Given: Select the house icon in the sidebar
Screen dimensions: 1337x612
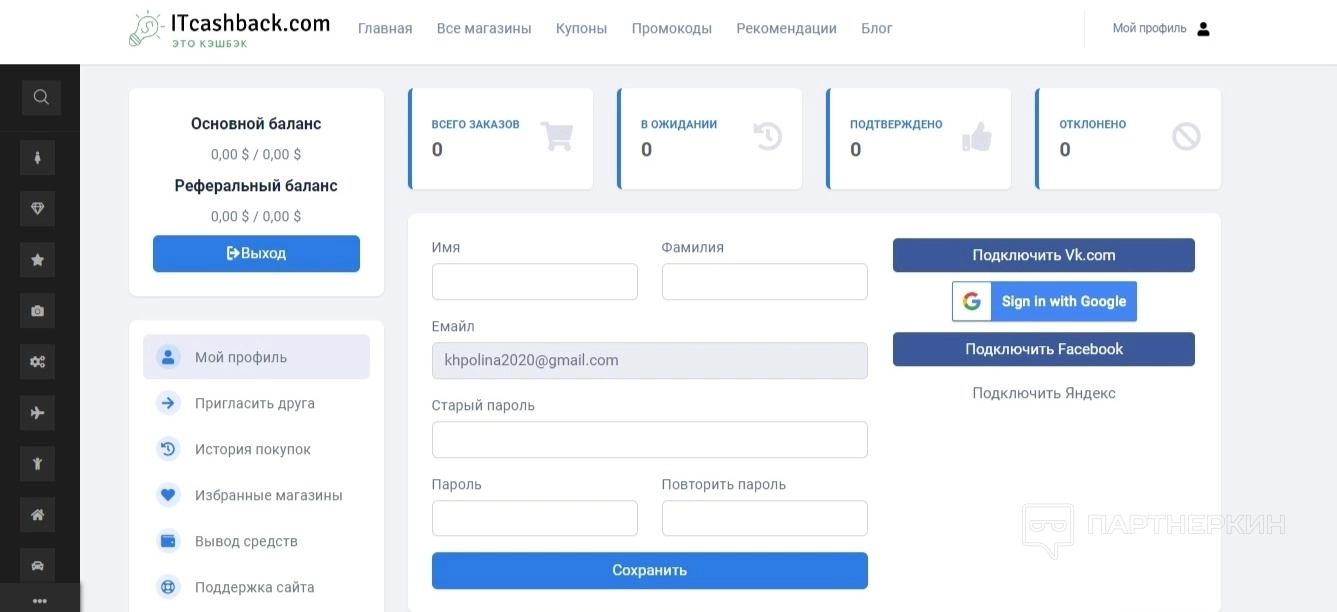Looking at the screenshot, I should click(38, 515).
